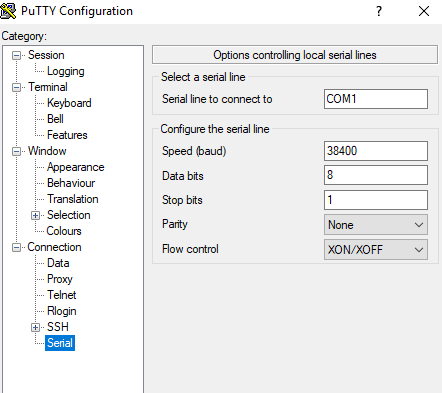Screen dimensions: 442x393
Task: Click the serial line COM1 field
Action: 376,99
